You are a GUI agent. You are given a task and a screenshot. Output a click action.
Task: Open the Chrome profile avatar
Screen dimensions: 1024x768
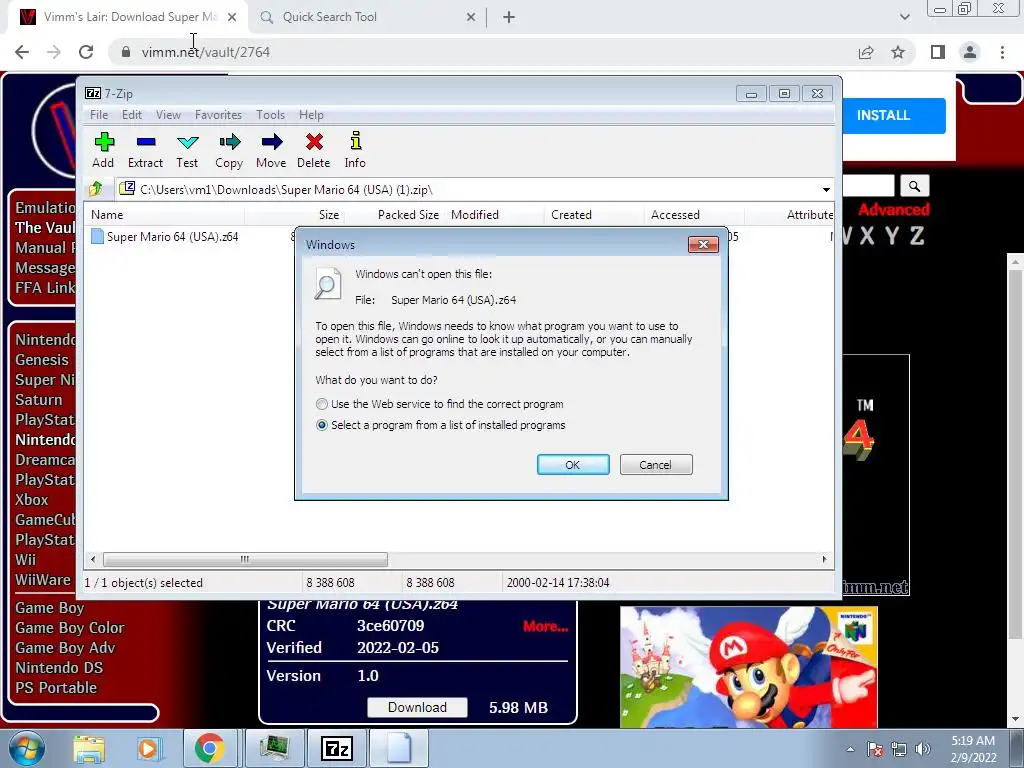pyautogui.click(x=970, y=52)
